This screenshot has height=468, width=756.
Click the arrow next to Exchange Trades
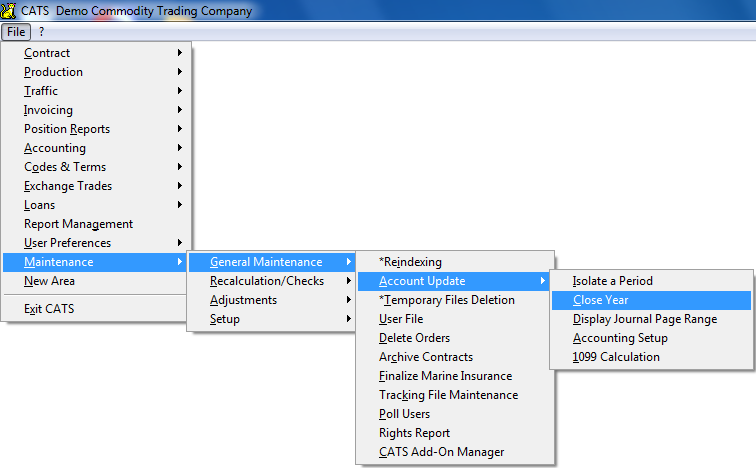tap(180, 186)
